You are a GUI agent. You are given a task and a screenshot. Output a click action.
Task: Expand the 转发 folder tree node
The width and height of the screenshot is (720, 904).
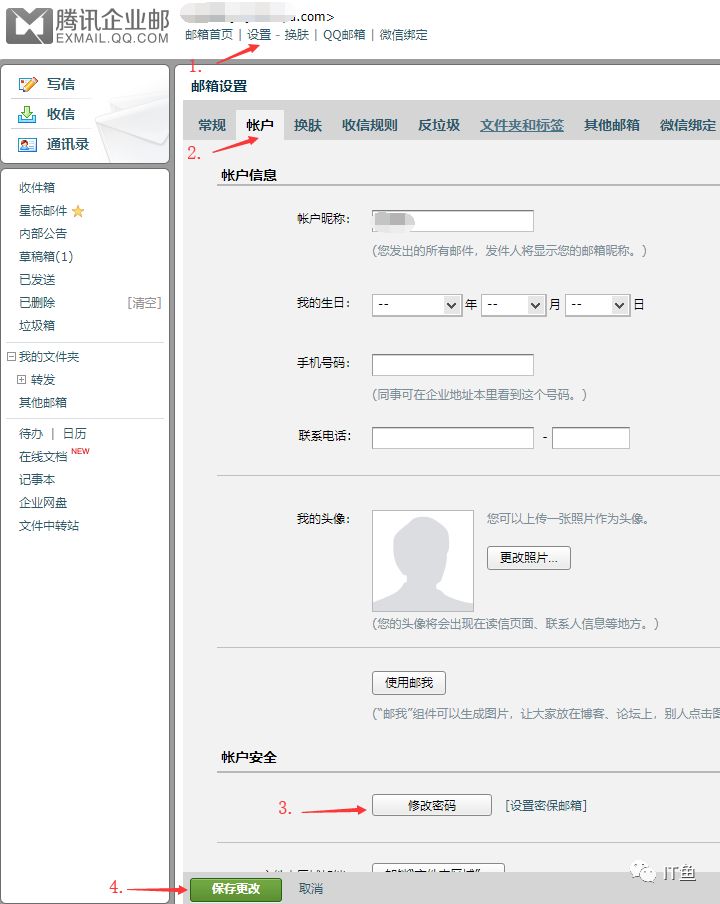click(22, 380)
